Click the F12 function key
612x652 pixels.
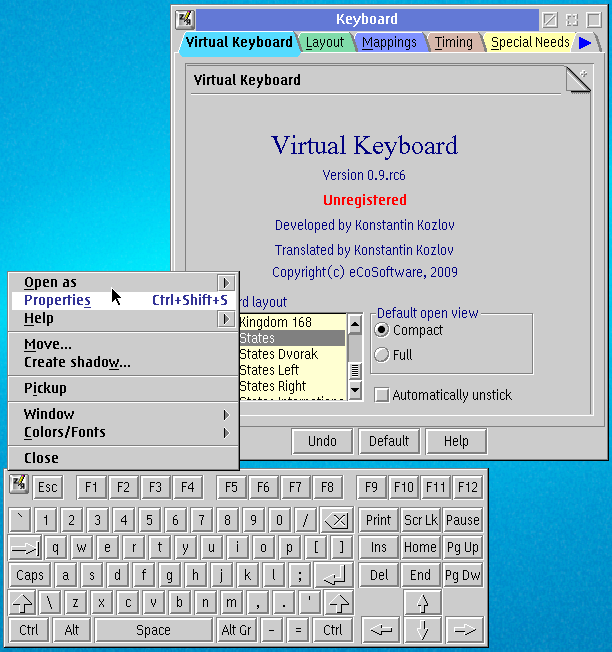pos(468,487)
